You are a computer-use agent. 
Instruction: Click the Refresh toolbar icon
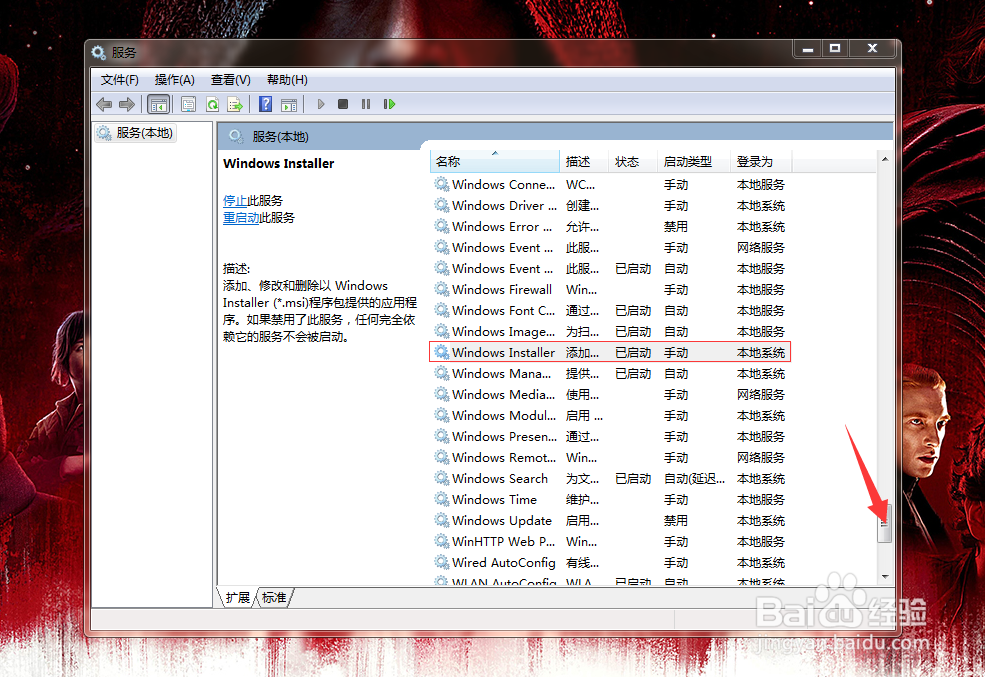coord(212,104)
